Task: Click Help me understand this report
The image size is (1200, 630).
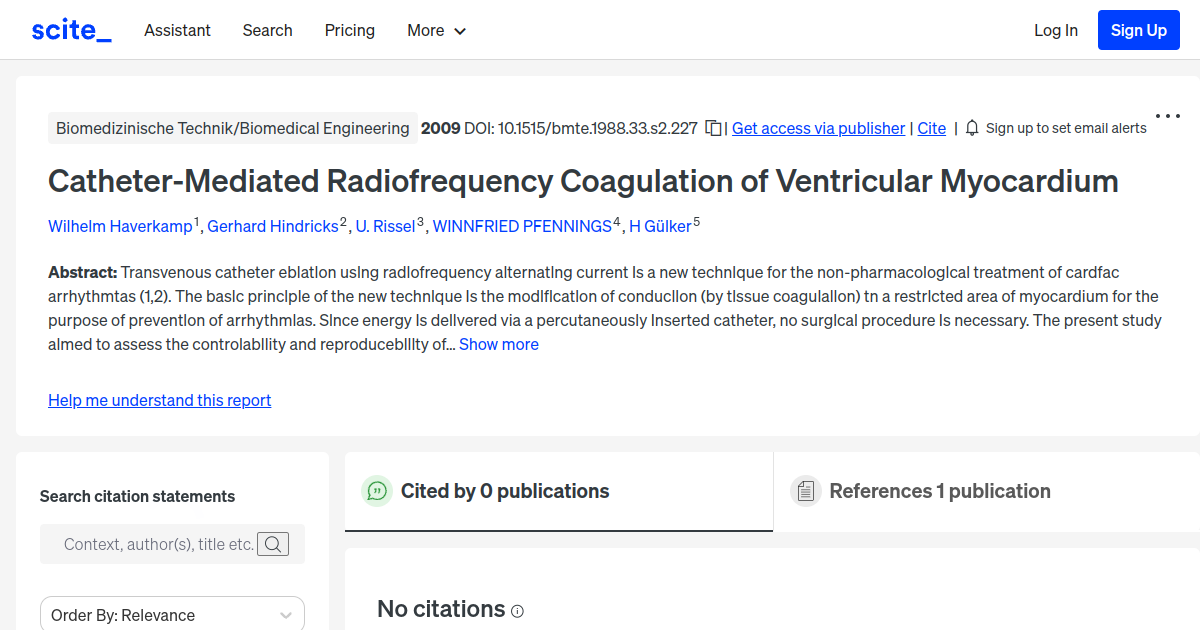Action: (x=159, y=400)
